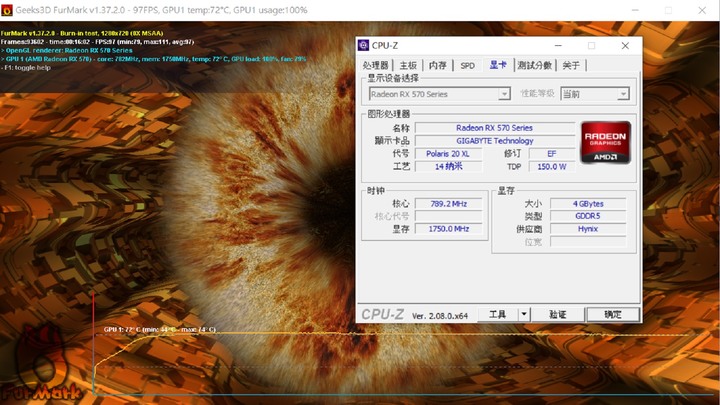
Task: Click the 修订 value EF
Action: 551,154
